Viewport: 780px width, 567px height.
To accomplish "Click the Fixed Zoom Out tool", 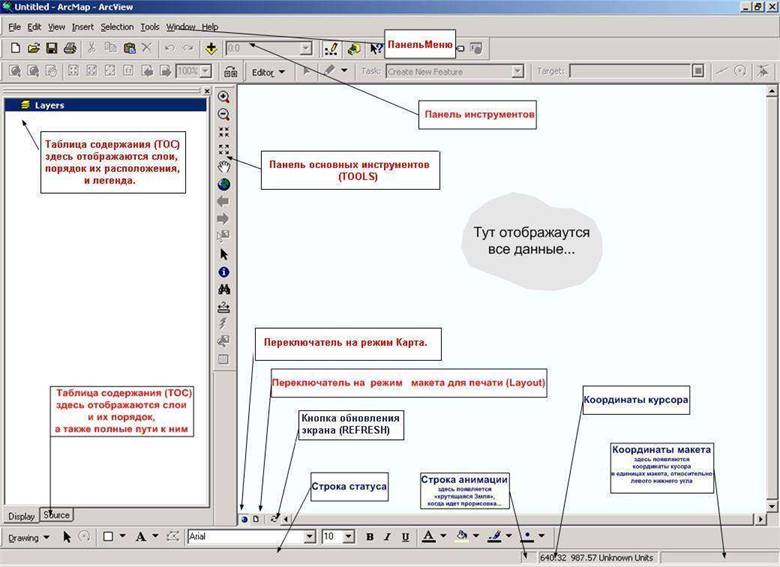I will coord(224,149).
